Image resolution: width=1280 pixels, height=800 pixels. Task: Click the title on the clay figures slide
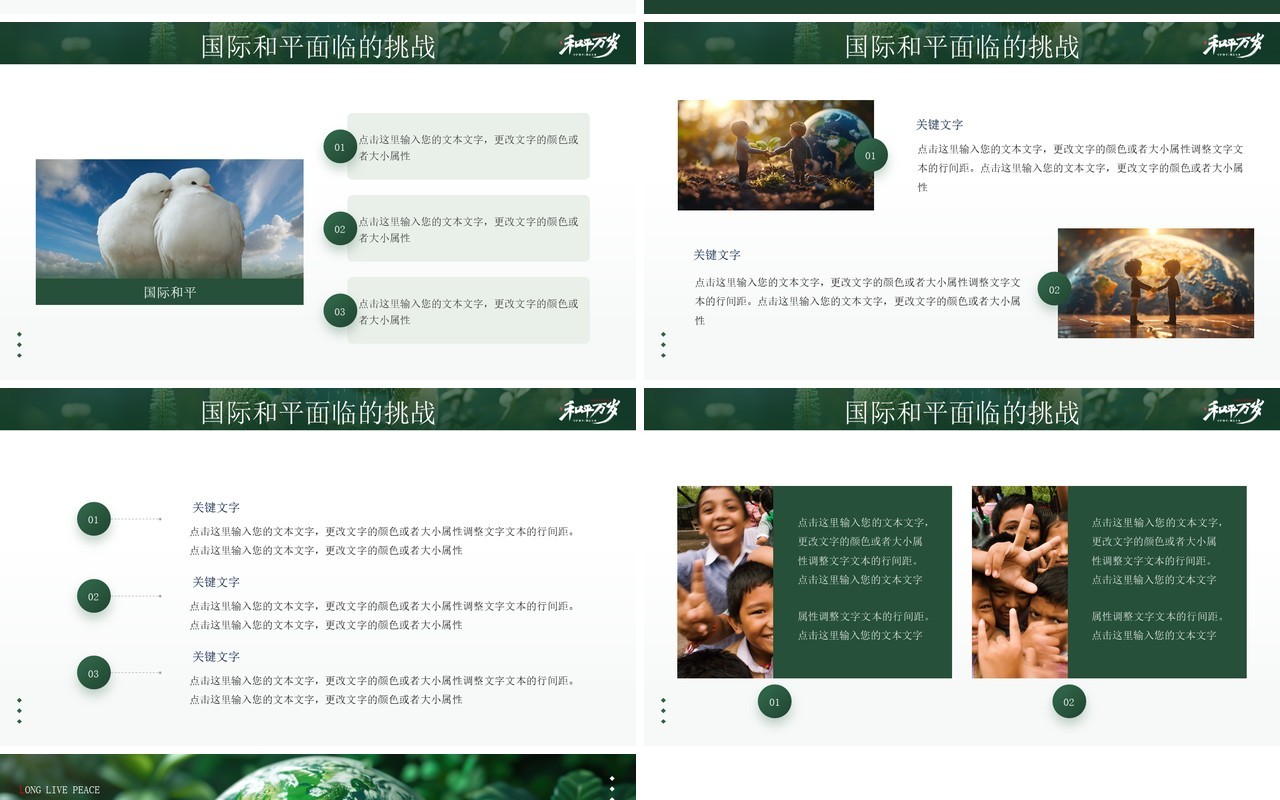[x=962, y=46]
